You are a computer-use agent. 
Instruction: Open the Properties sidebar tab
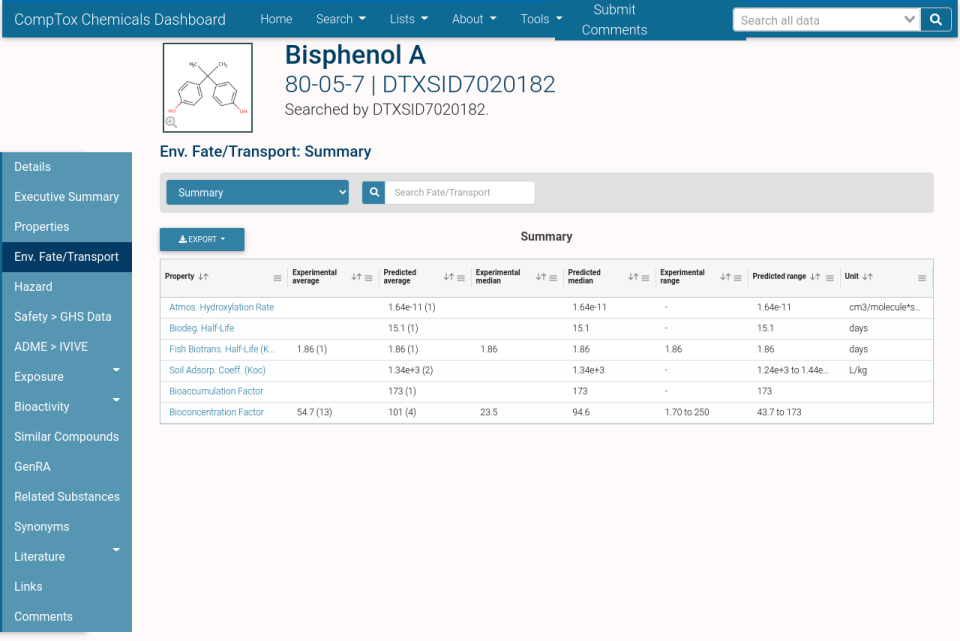tap(66, 227)
